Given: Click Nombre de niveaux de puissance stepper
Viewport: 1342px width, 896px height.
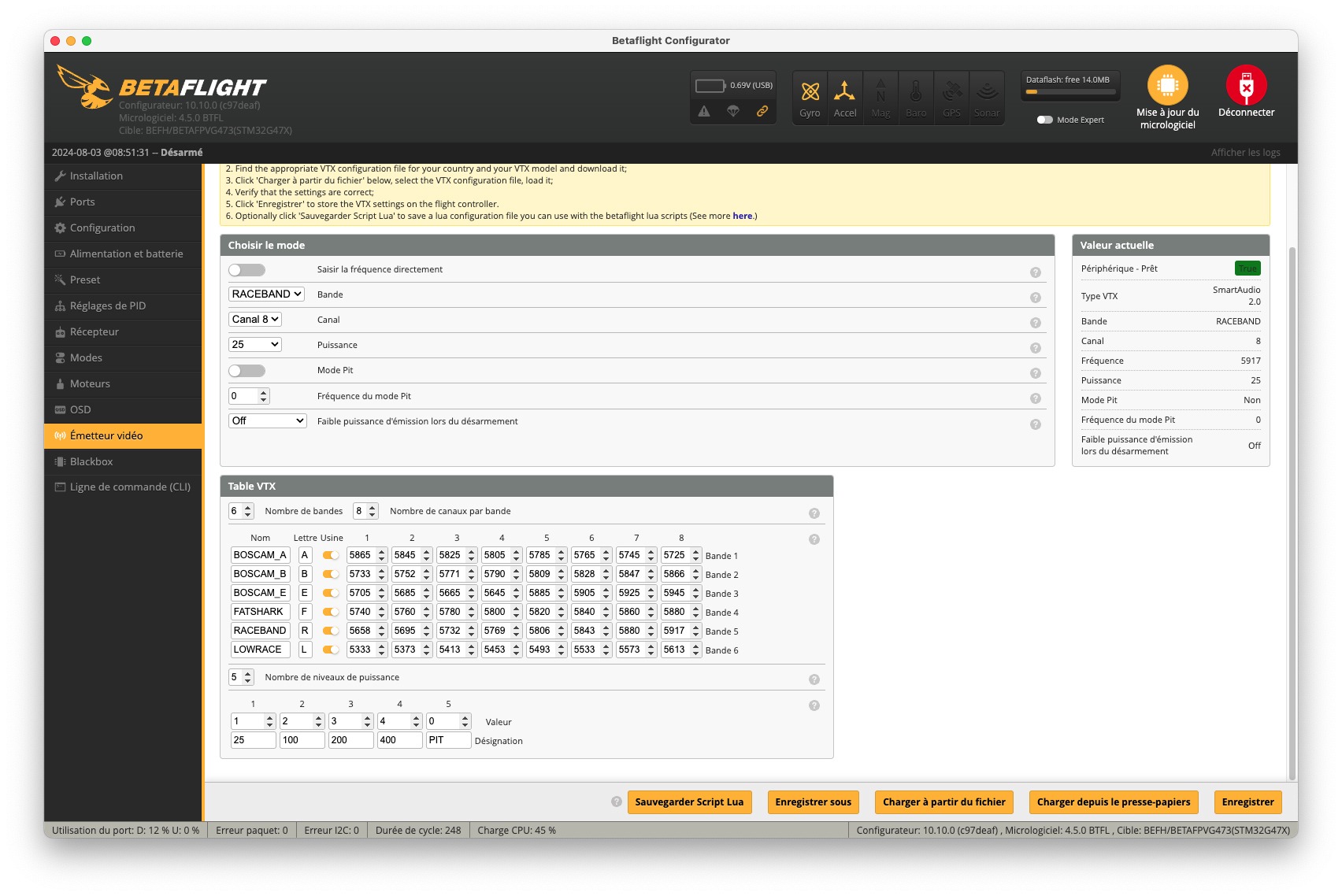Looking at the screenshot, I should (x=248, y=677).
